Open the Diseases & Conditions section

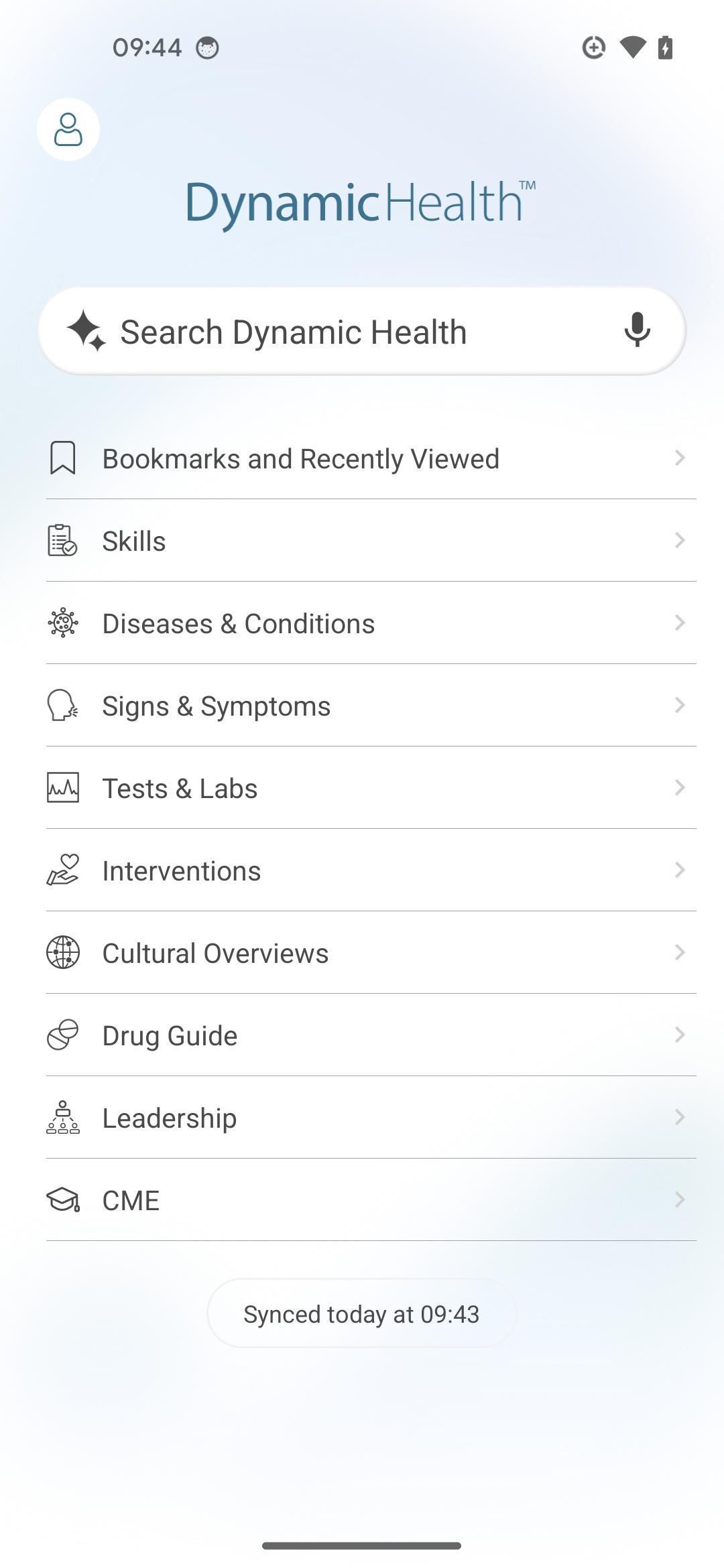coord(239,624)
